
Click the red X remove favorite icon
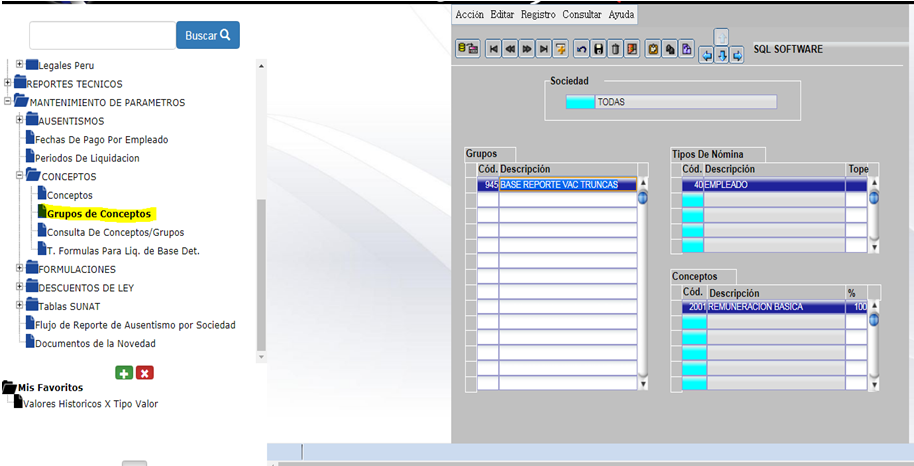pyautogui.click(x=144, y=372)
